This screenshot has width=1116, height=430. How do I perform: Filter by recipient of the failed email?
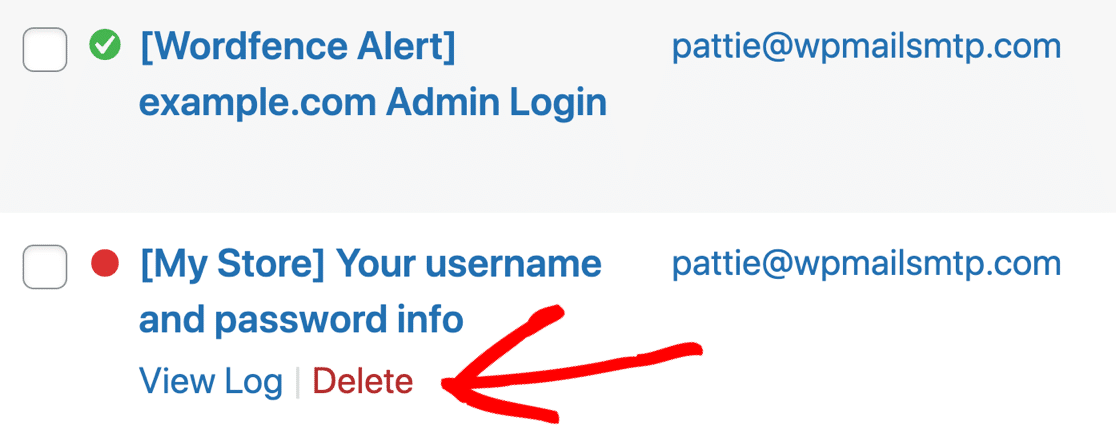click(866, 265)
